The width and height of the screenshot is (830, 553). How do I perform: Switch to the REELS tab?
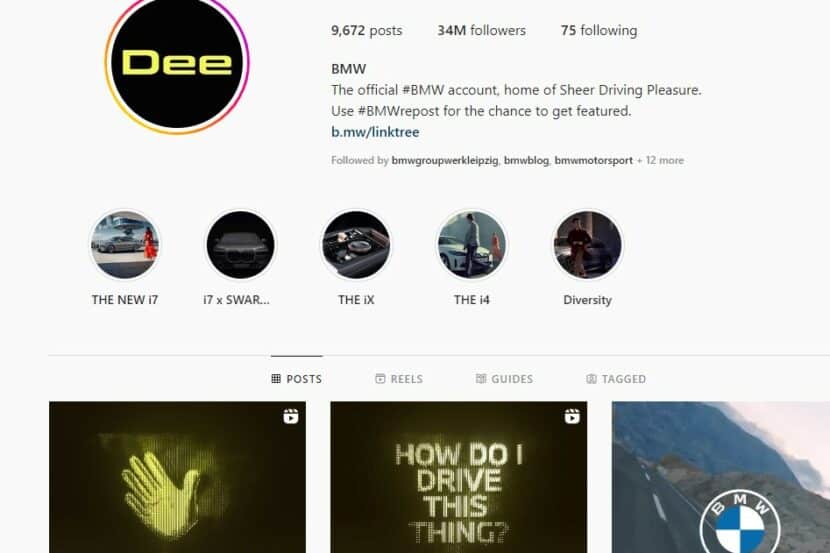(399, 379)
